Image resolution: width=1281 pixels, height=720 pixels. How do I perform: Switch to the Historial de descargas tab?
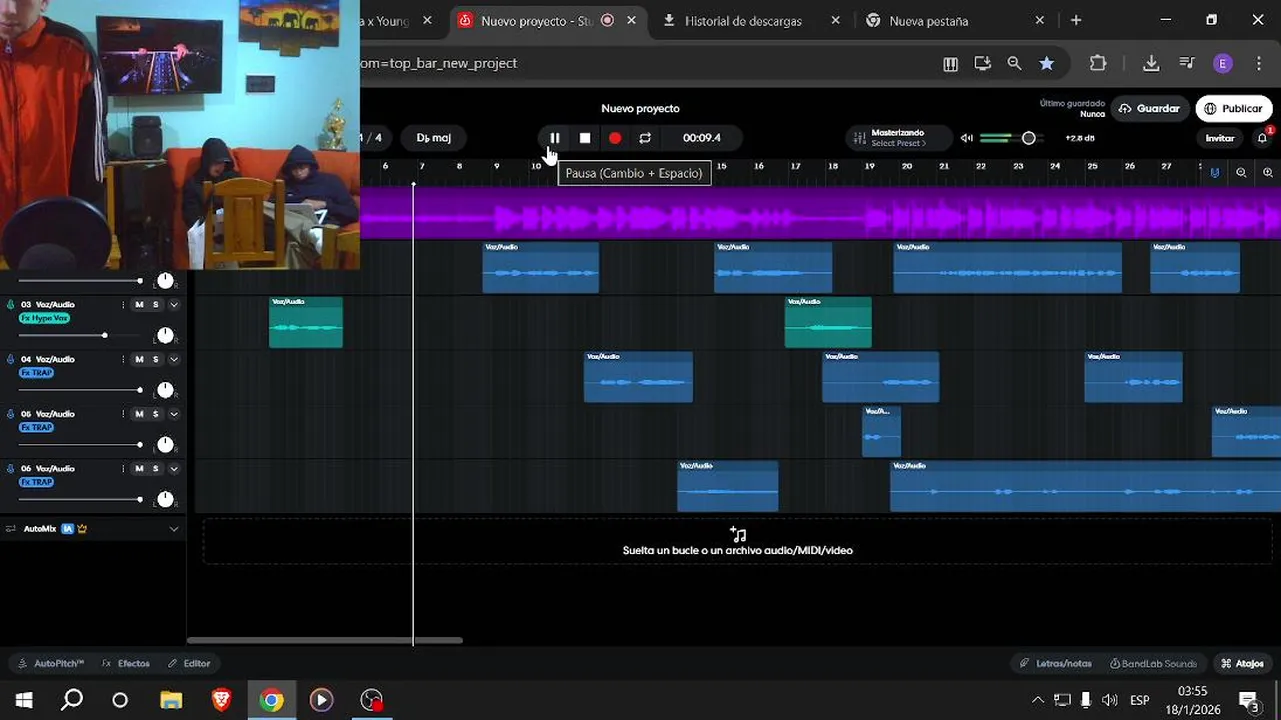pos(743,20)
